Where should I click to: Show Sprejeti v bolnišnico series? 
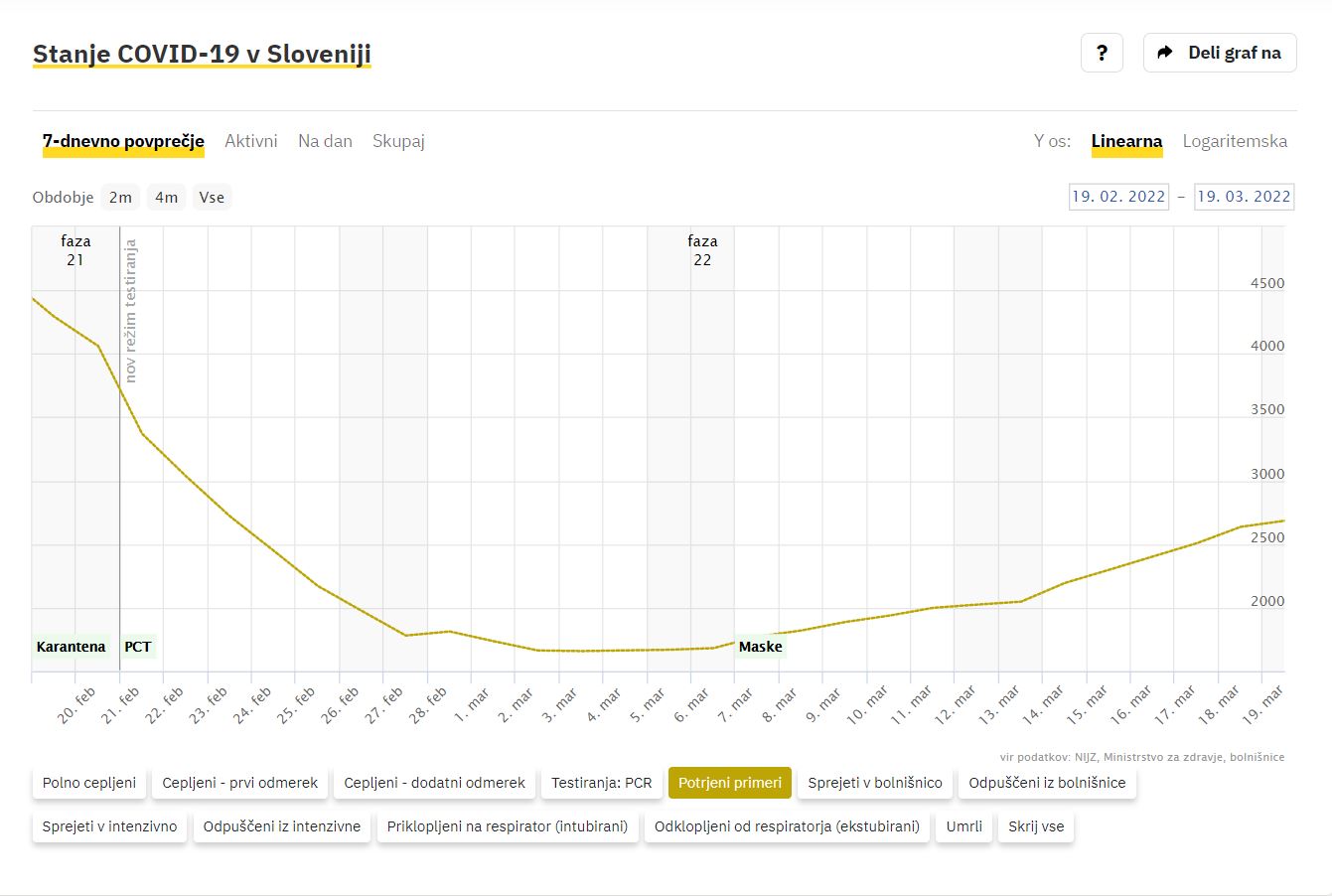(x=875, y=783)
